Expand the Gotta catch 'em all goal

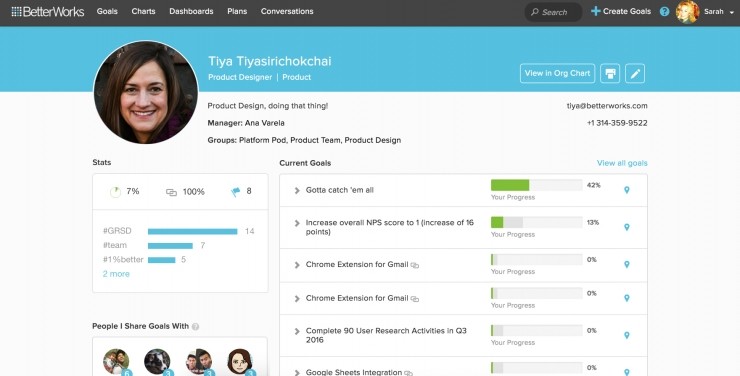pyautogui.click(x=297, y=190)
